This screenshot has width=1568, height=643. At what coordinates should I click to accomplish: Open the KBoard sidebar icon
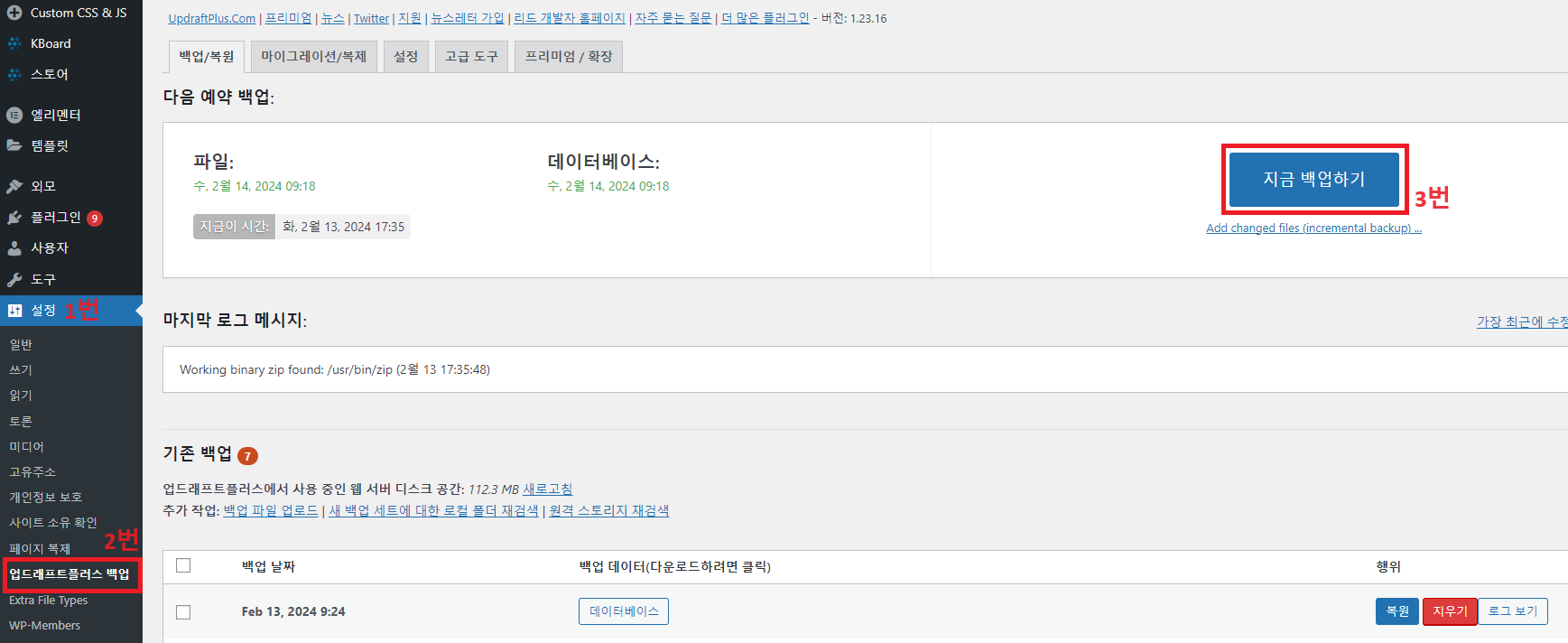pyautogui.click(x=14, y=43)
